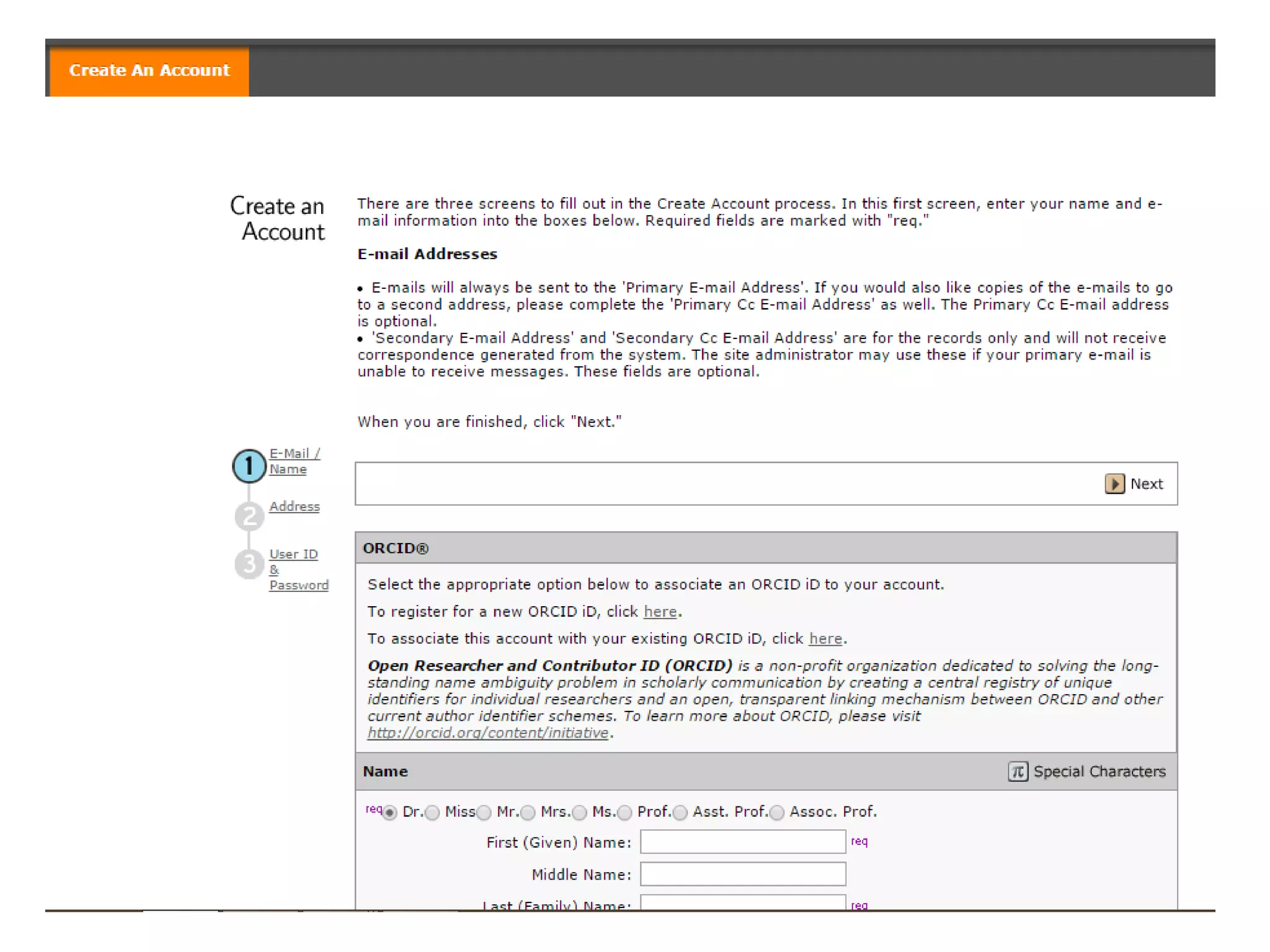The height and width of the screenshot is (952, 1270).
Task: Select the Miss title option
Action: click(x=433, y=812)
